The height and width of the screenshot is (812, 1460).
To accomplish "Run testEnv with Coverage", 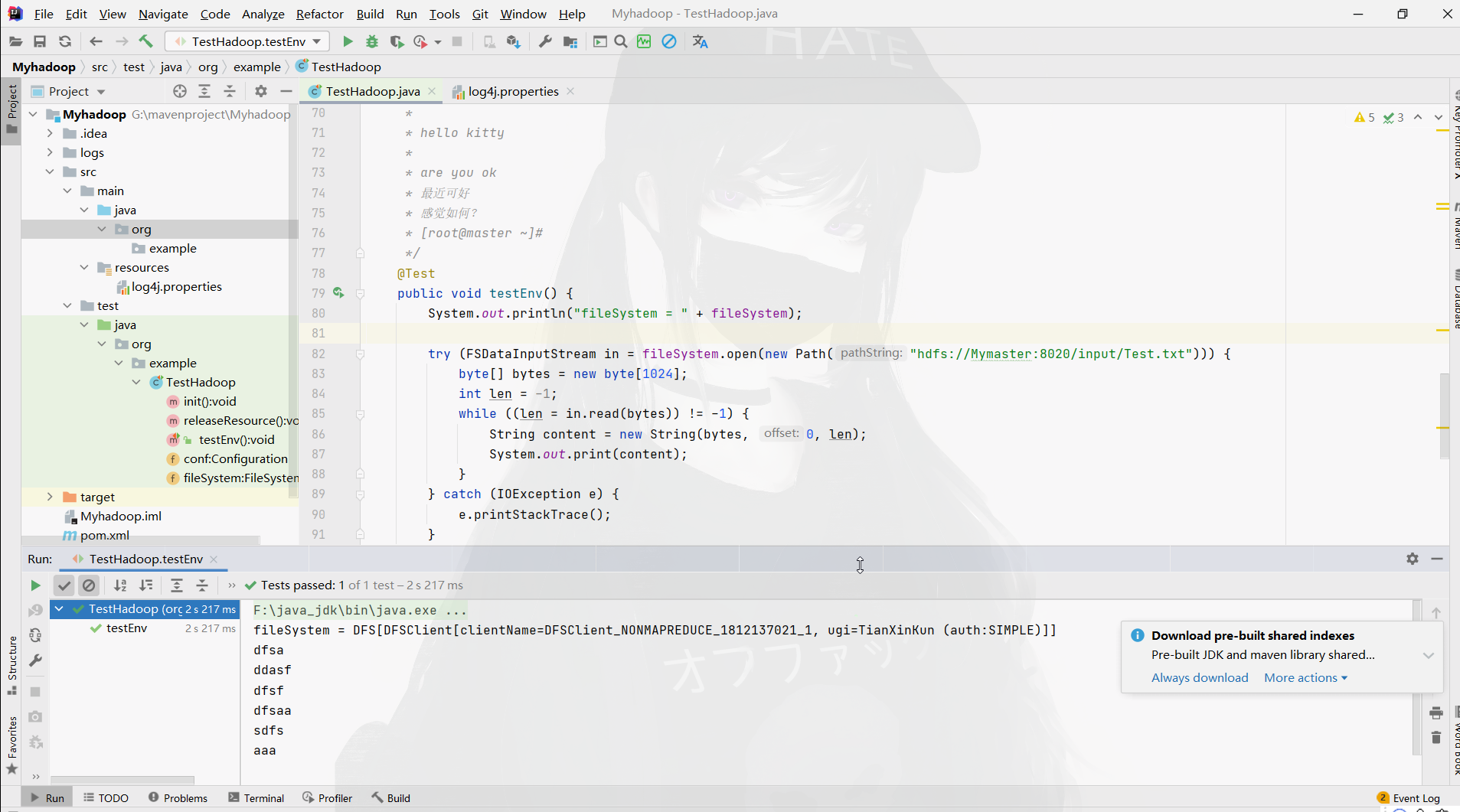I will tap(397, 41).
